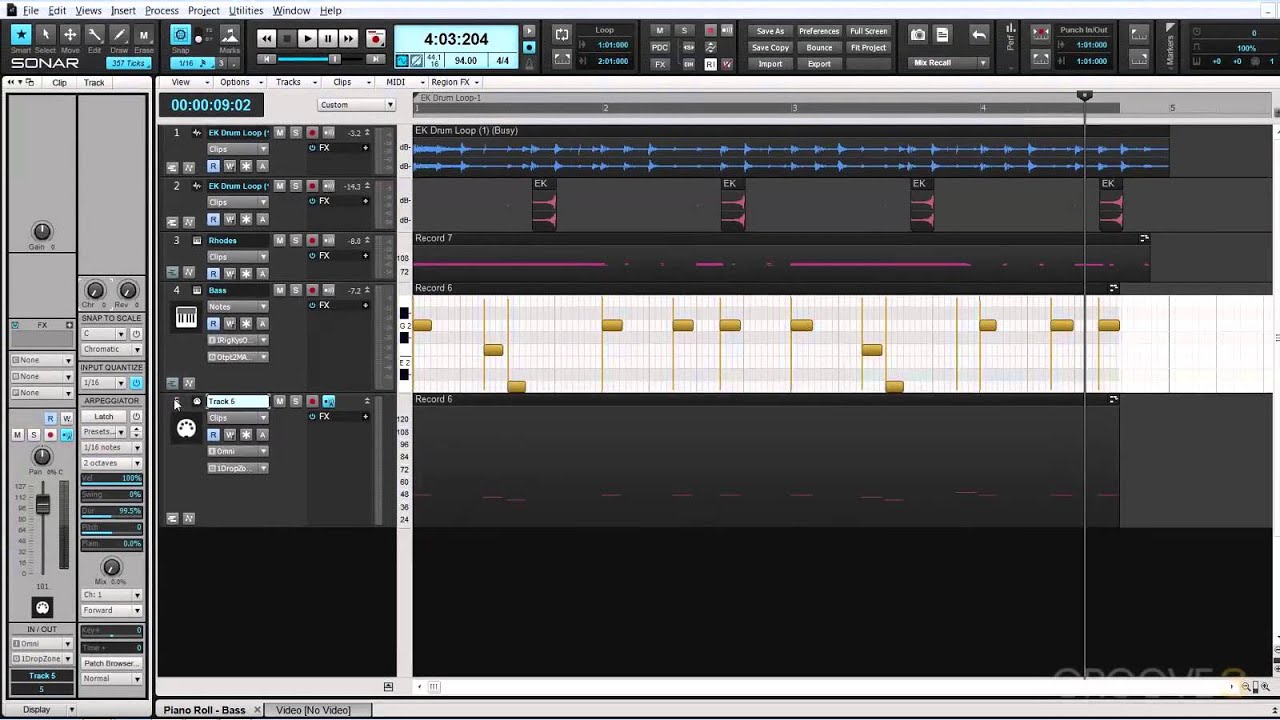Click the MIDI connector icon on Track 5
Image resolution: width=1280 pixels, height=720 pixels.
point(186,429)
